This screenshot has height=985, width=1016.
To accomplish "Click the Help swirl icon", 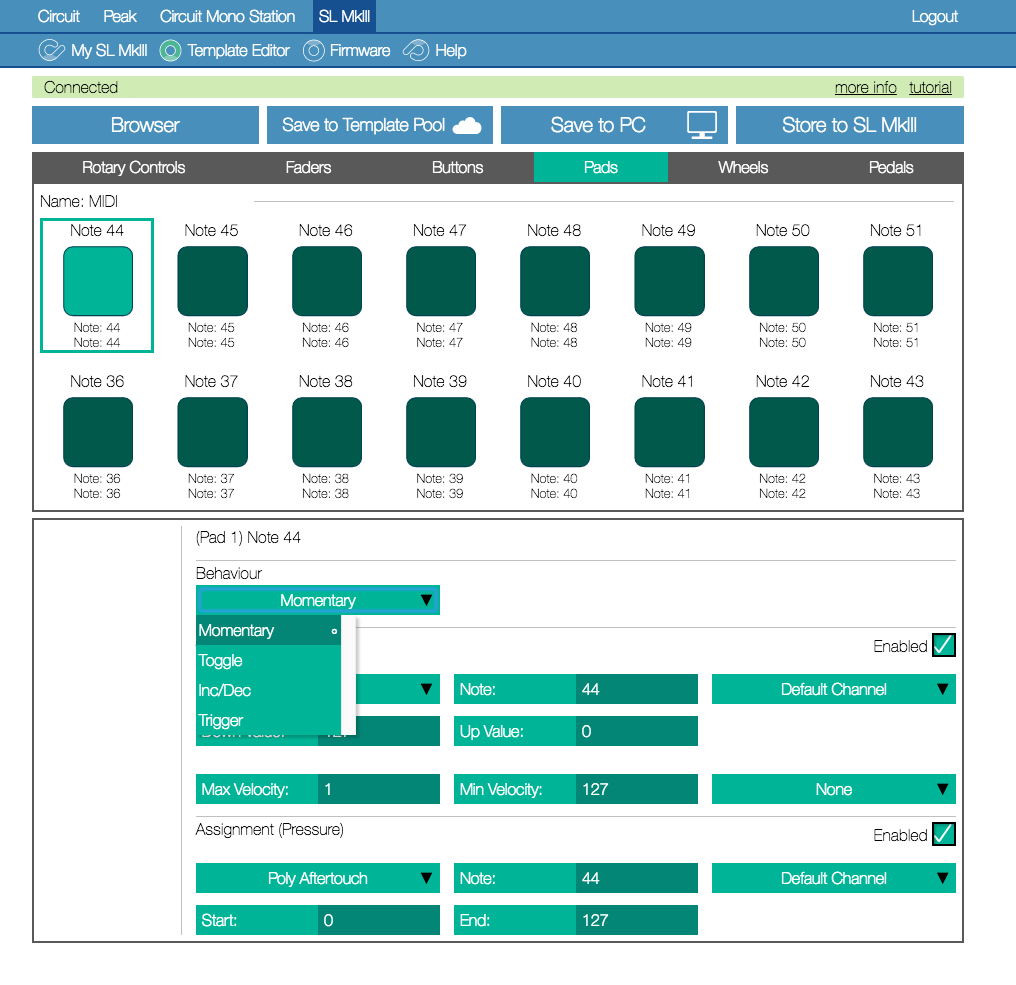I will coord(416,50).
